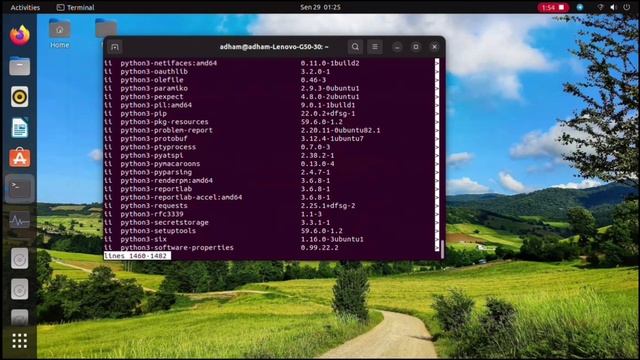
Task: Stop the screen recording indicator
Action: click(553, 7)
